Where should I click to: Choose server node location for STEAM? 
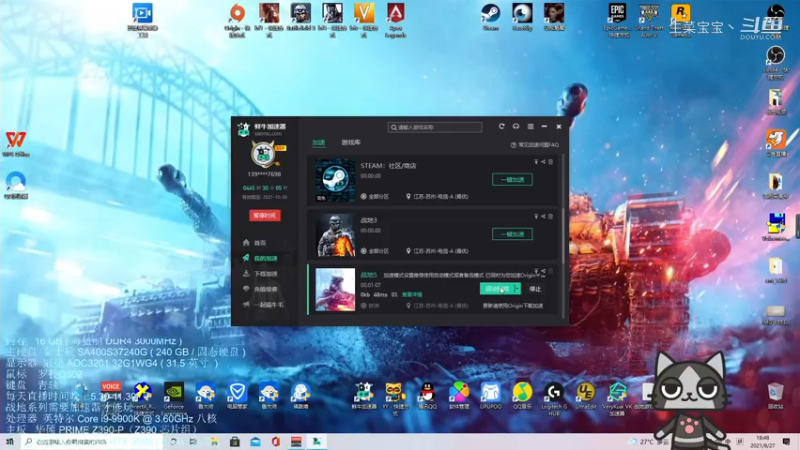pos(437,196)
